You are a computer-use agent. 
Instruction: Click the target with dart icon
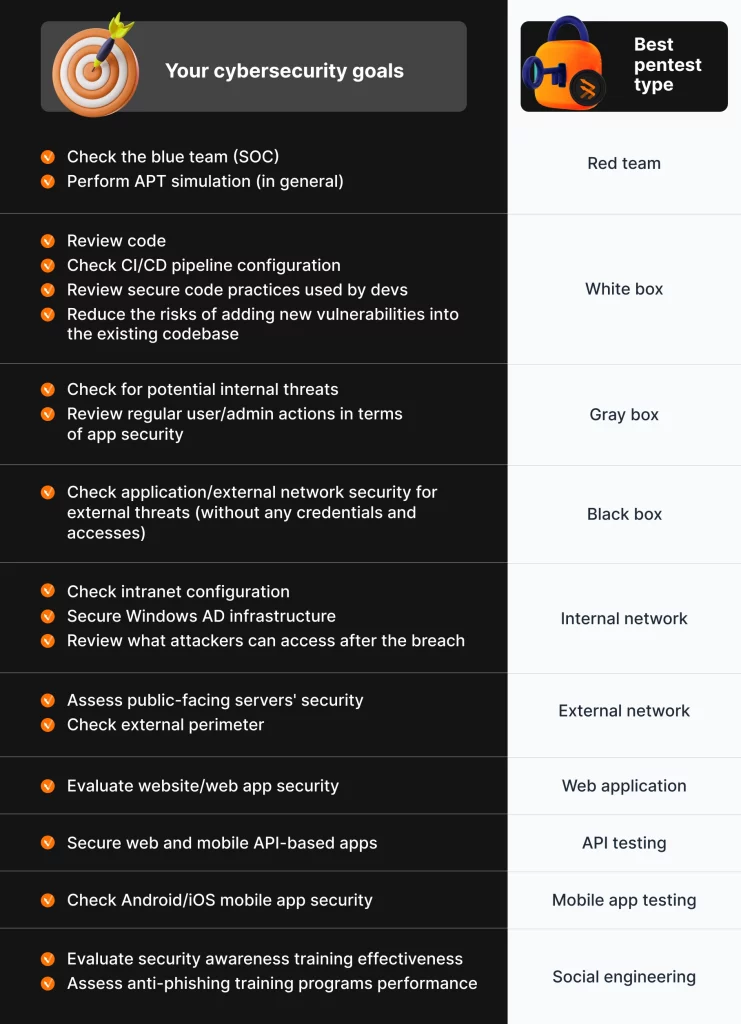point(95,66)
